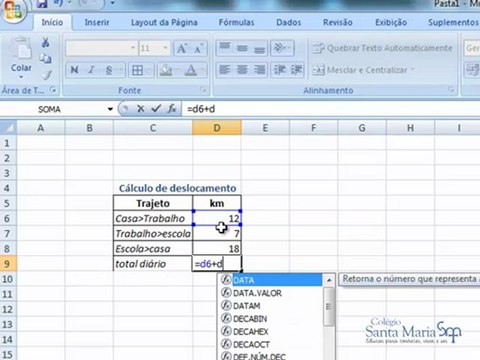Screen dimensions: 480x360
Task: Click the font color A icon
Action: 191,70
